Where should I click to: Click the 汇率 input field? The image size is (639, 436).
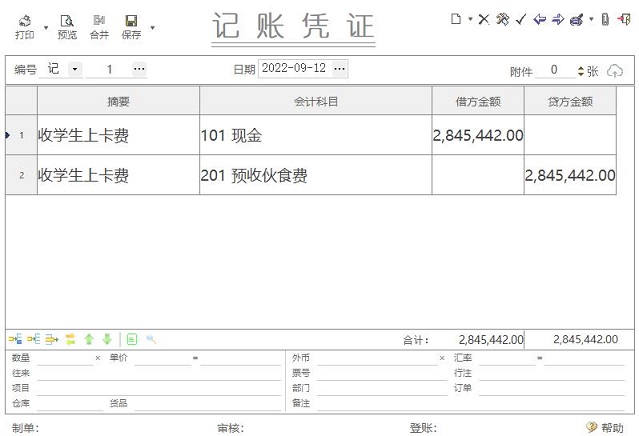point(507,359)
